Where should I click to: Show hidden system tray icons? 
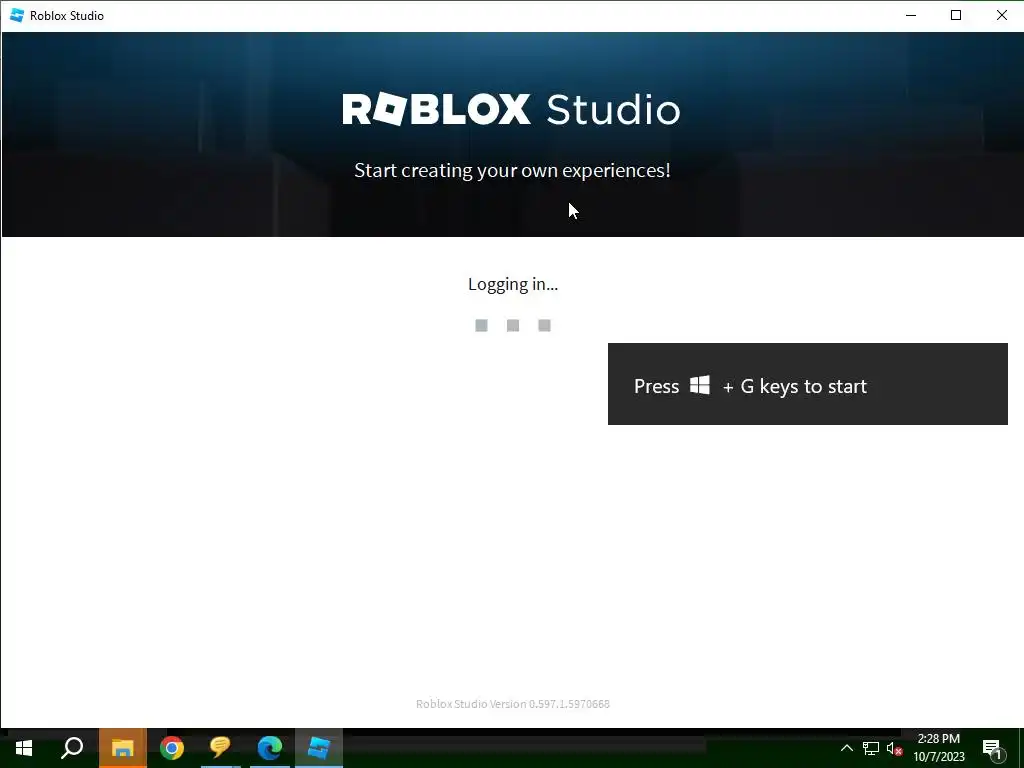click(x=846, y=748)
